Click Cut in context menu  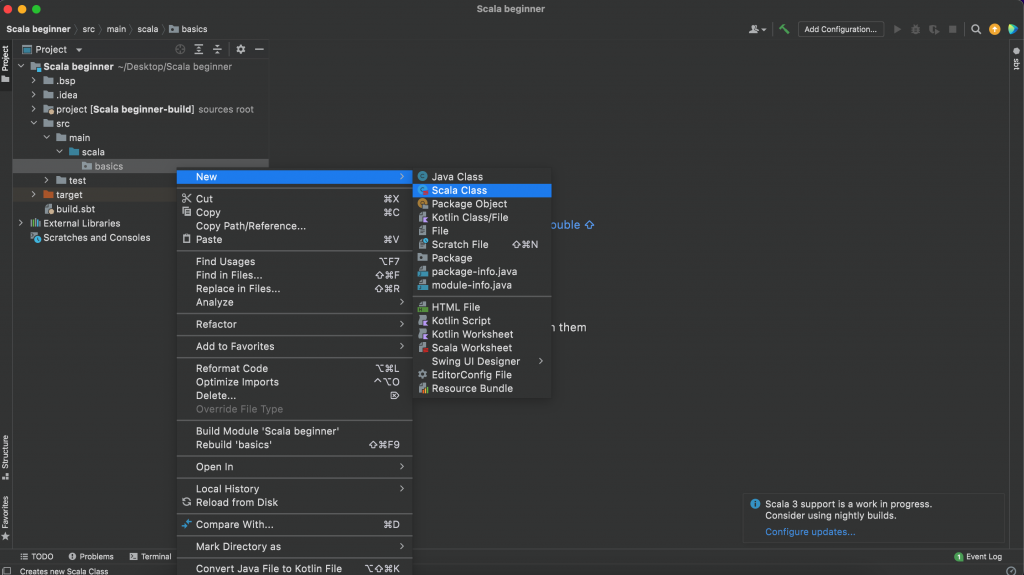point(295,199)
